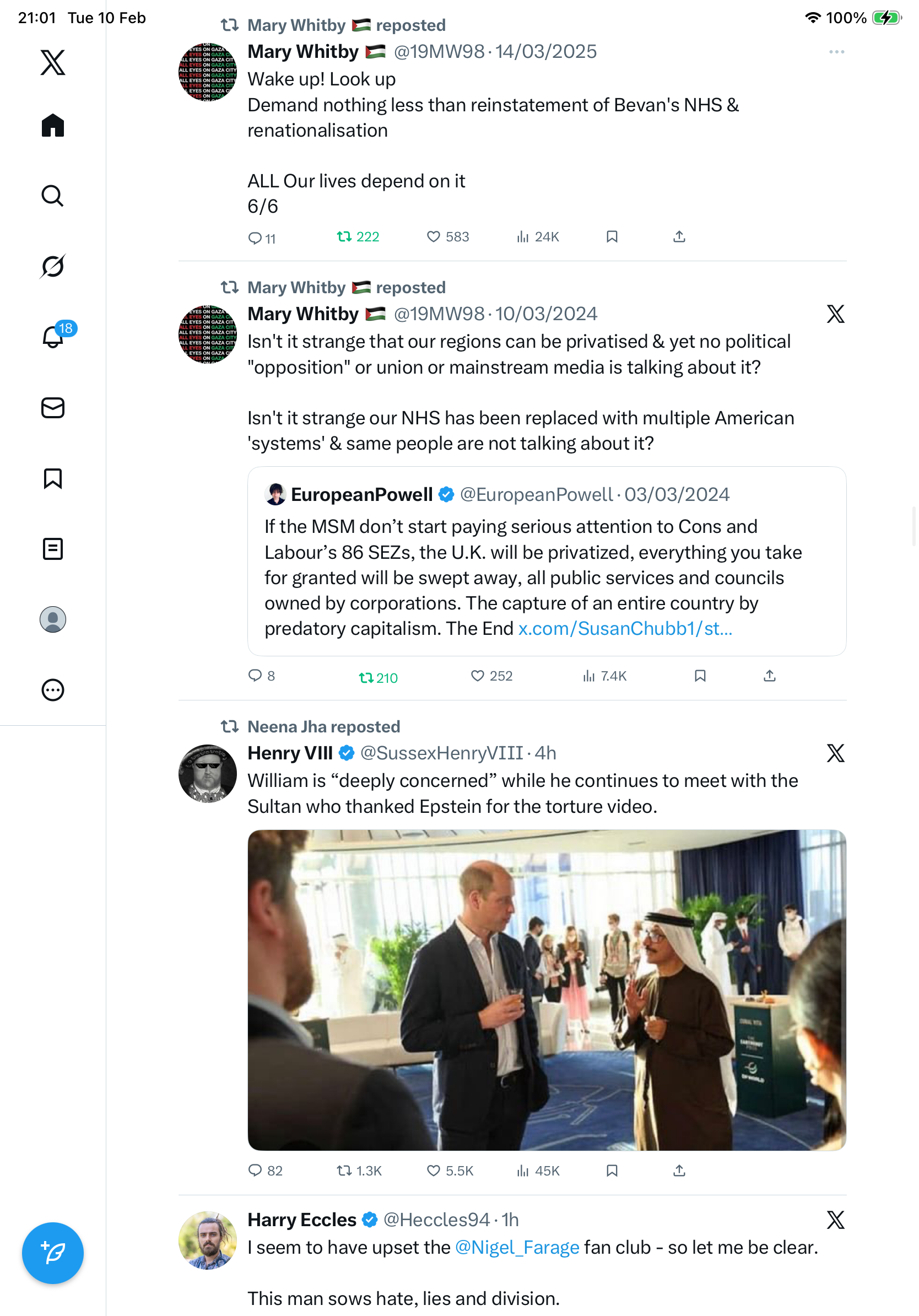Like the Henry VIII post

[x=434, y=1171]
